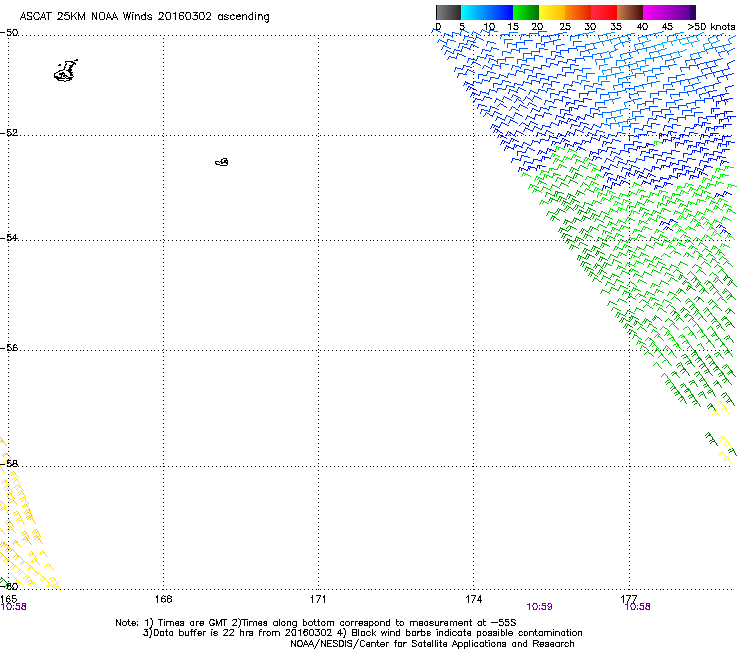Click the '40' label under the color bar
Image resolution: width=740 pixels, height=650 pixels.
pyautogui.click(x=642, y=27)
